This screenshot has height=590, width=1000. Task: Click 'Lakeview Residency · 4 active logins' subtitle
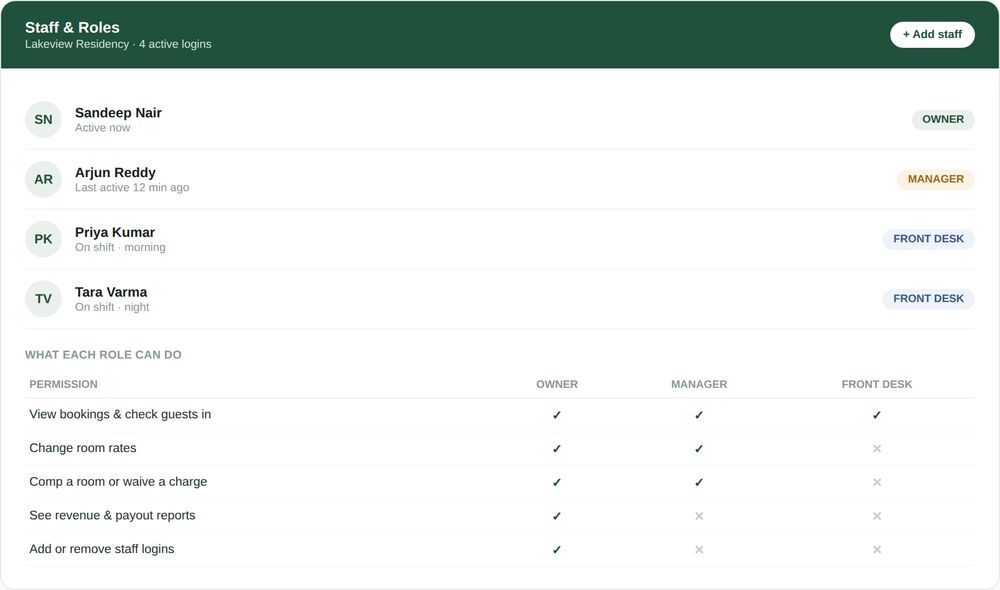point(118,44)
